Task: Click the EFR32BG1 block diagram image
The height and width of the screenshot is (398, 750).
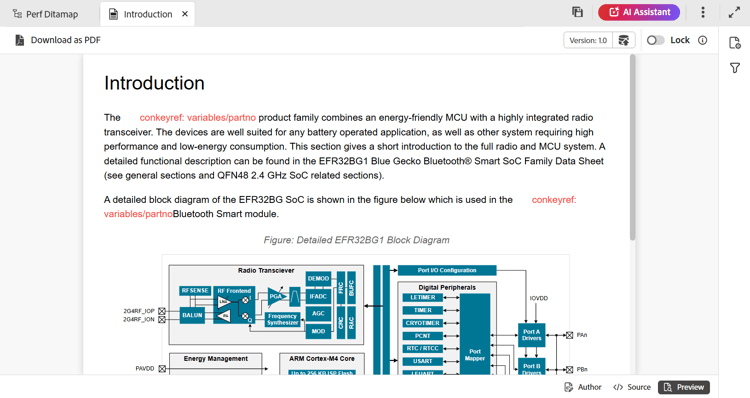Action: pyautogui.click(x=365, y=315)
